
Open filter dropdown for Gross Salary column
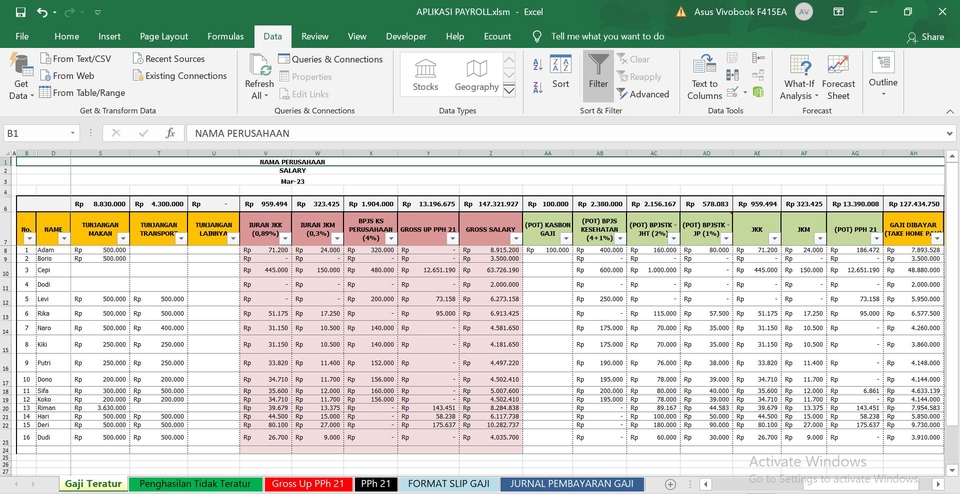pos(516,239)
